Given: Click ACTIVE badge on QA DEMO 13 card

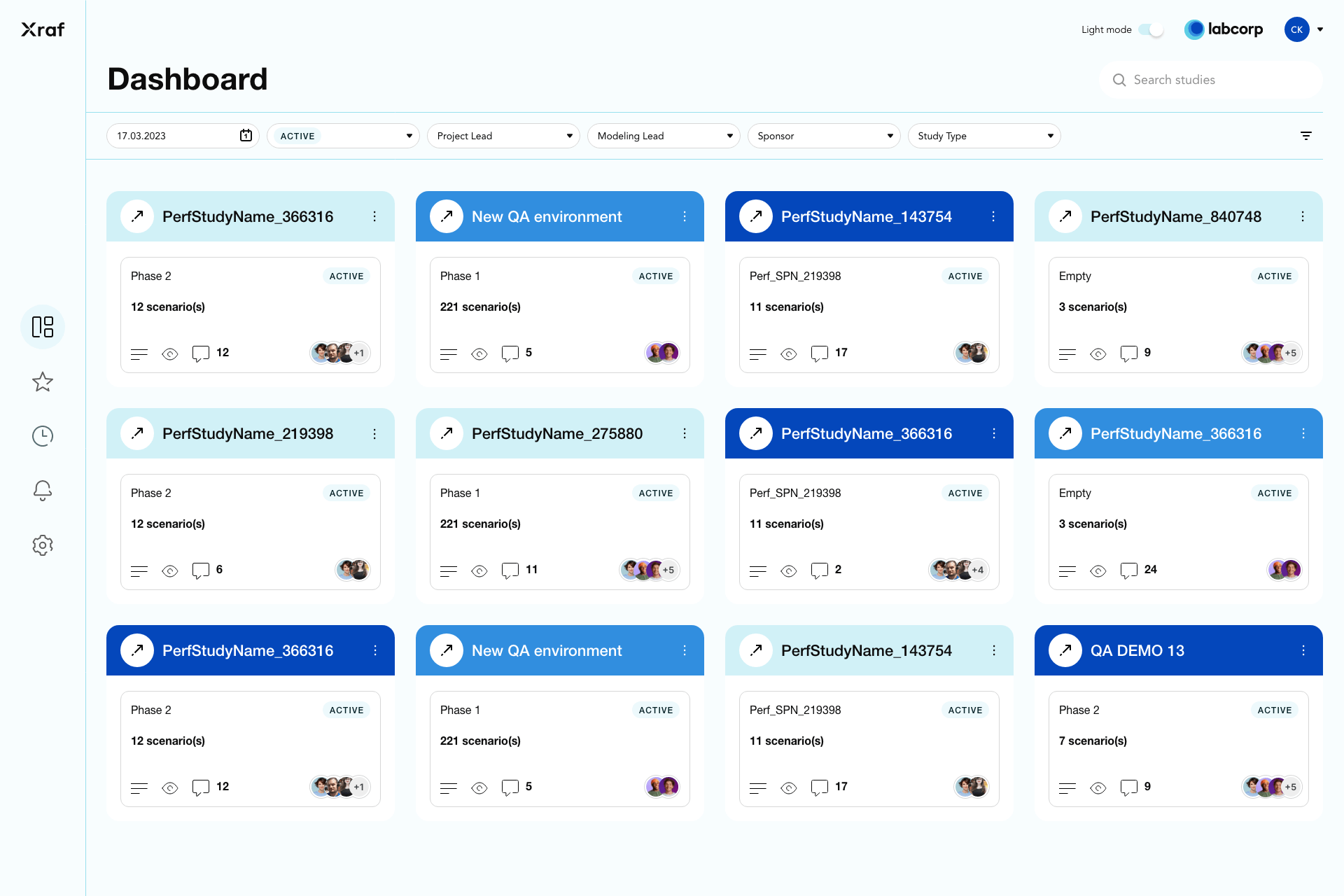Looking at the screenshot, I should coord(1274,710).
